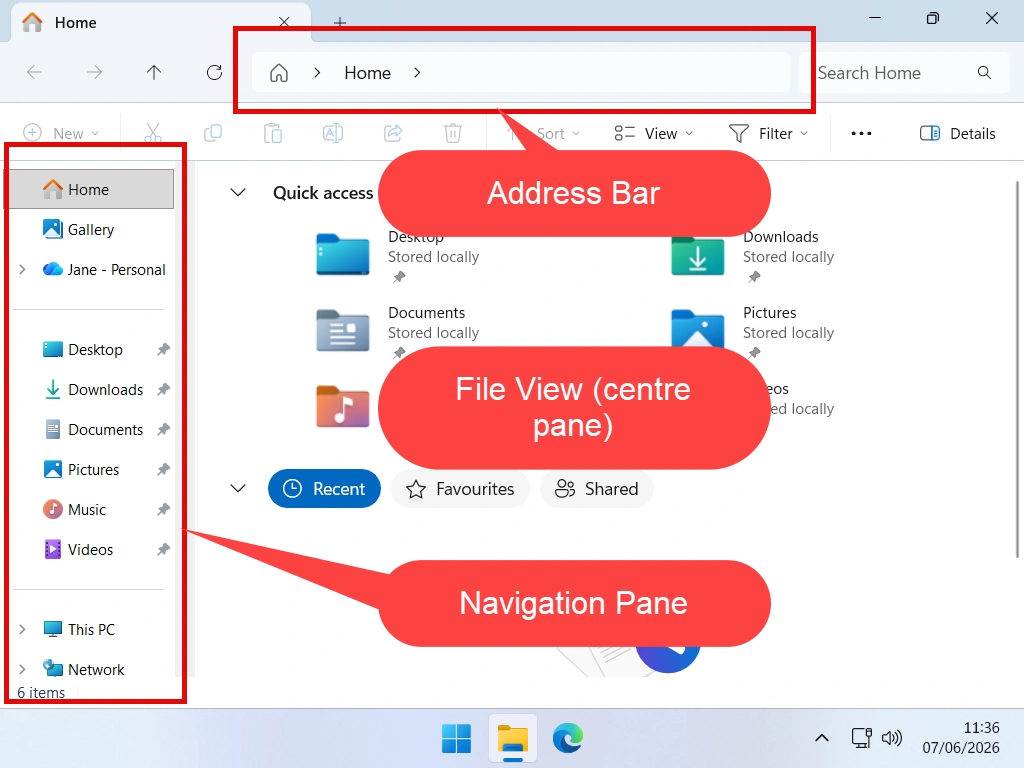Open the New item dropdown

pyautogui.click(x=61, y=133)
